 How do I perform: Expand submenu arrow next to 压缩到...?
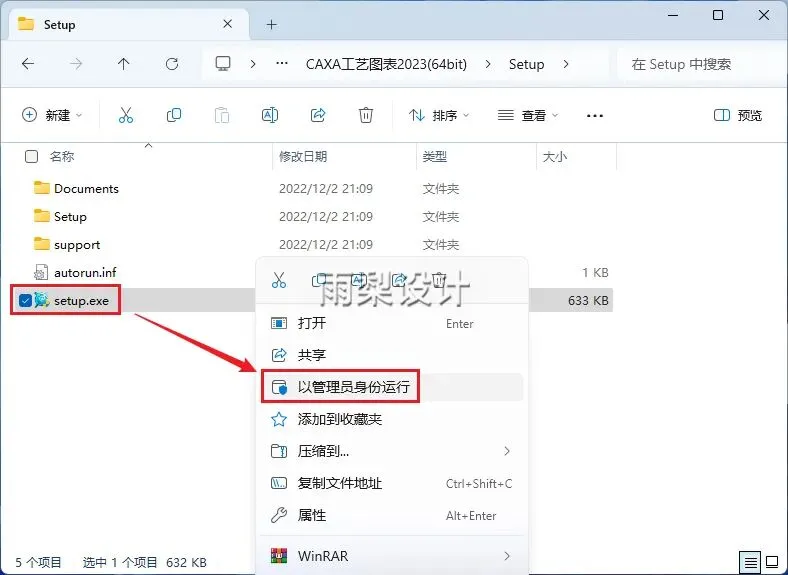coord(507,451)
